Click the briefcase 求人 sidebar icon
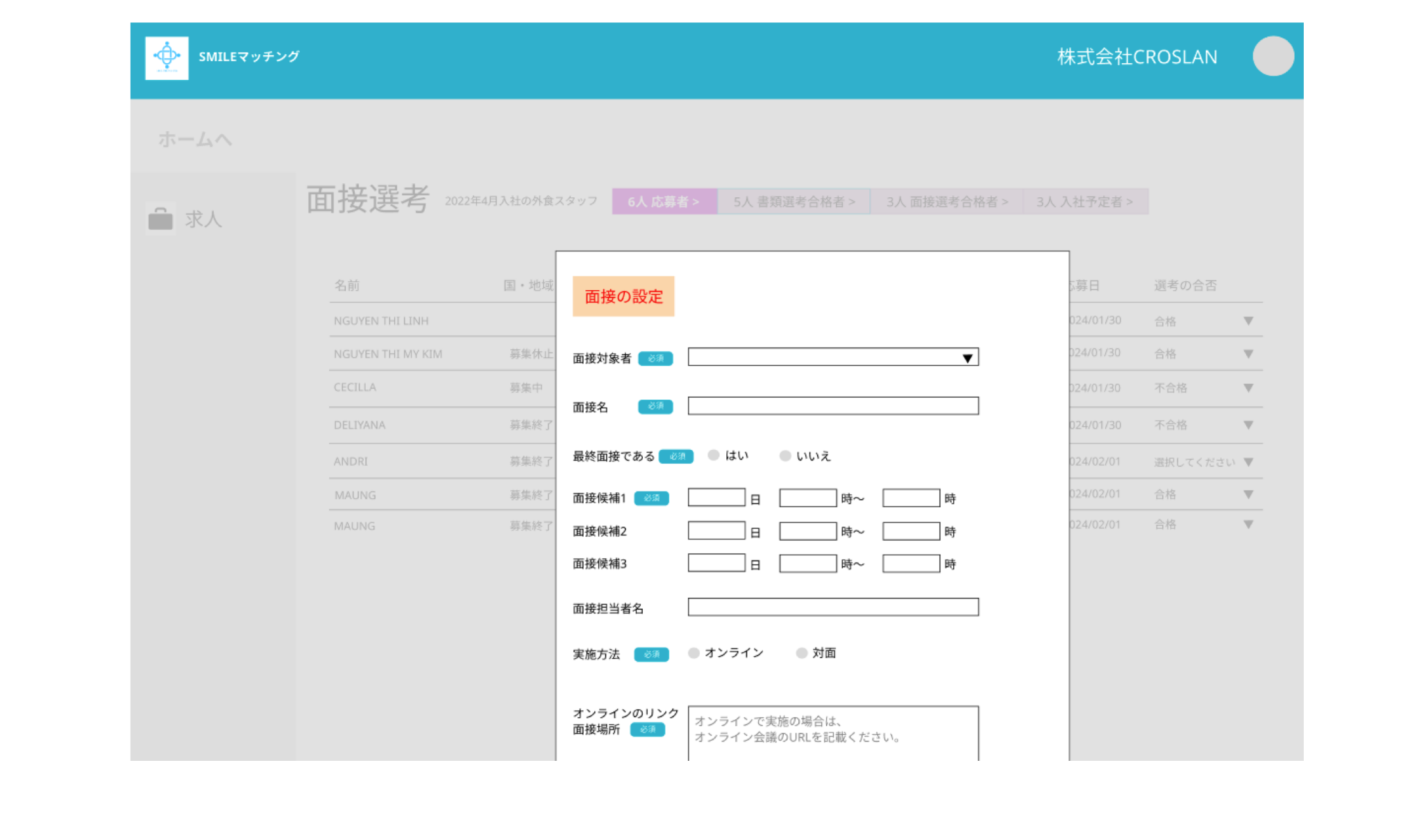Viewport: 1419px width, 840px height. point(160,219)
